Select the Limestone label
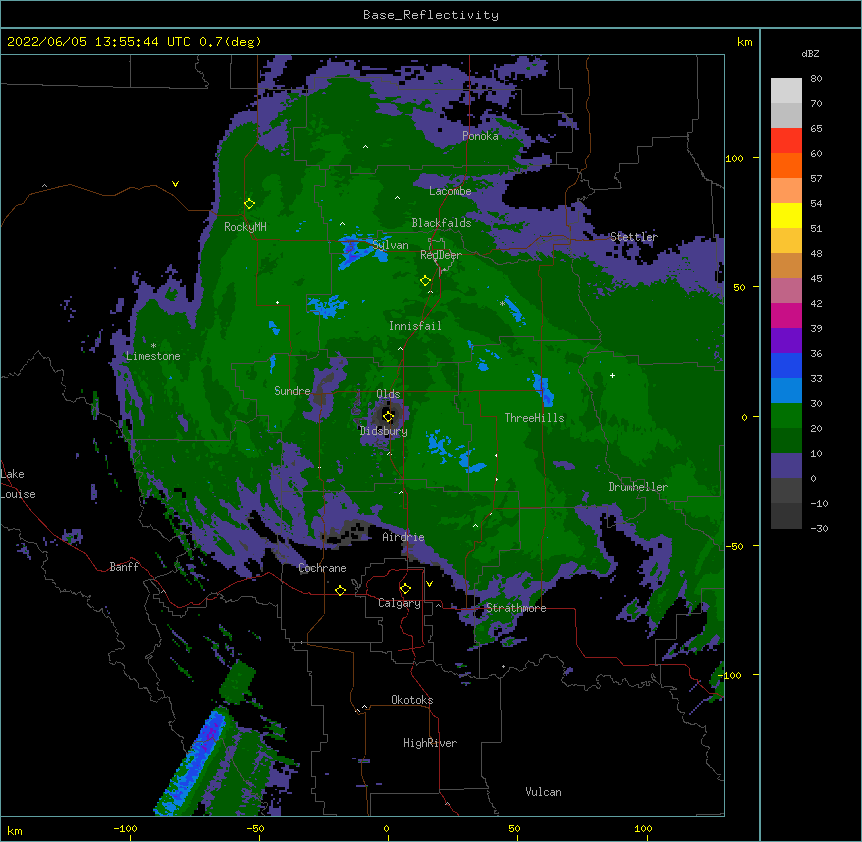 [153, 356]
